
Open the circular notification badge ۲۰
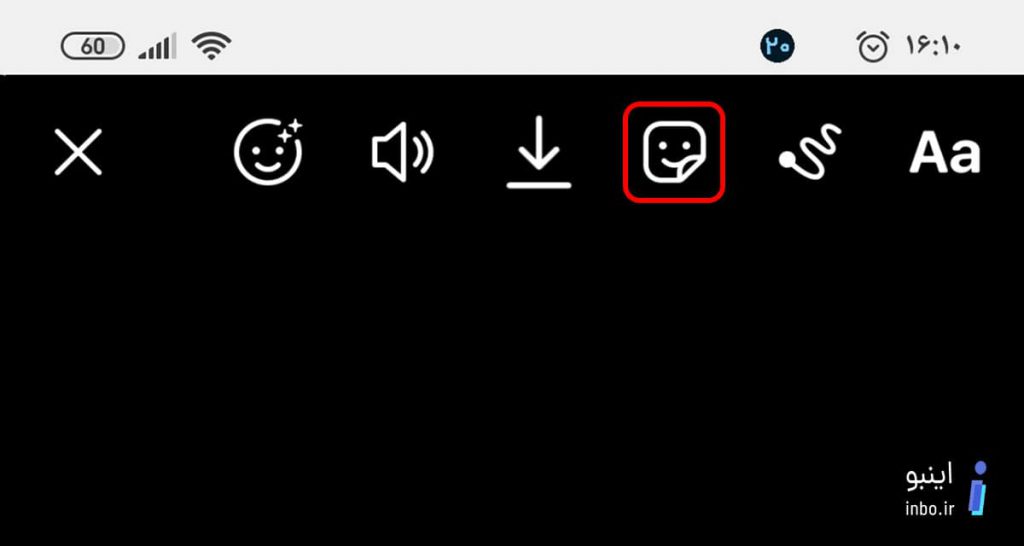tap(777, 46)
